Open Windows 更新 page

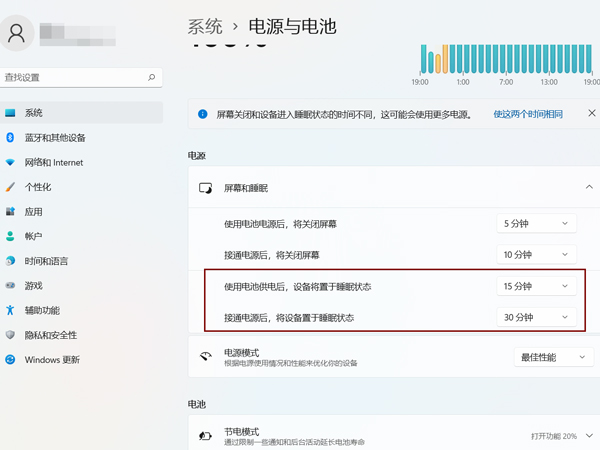[x=54, y=360]
